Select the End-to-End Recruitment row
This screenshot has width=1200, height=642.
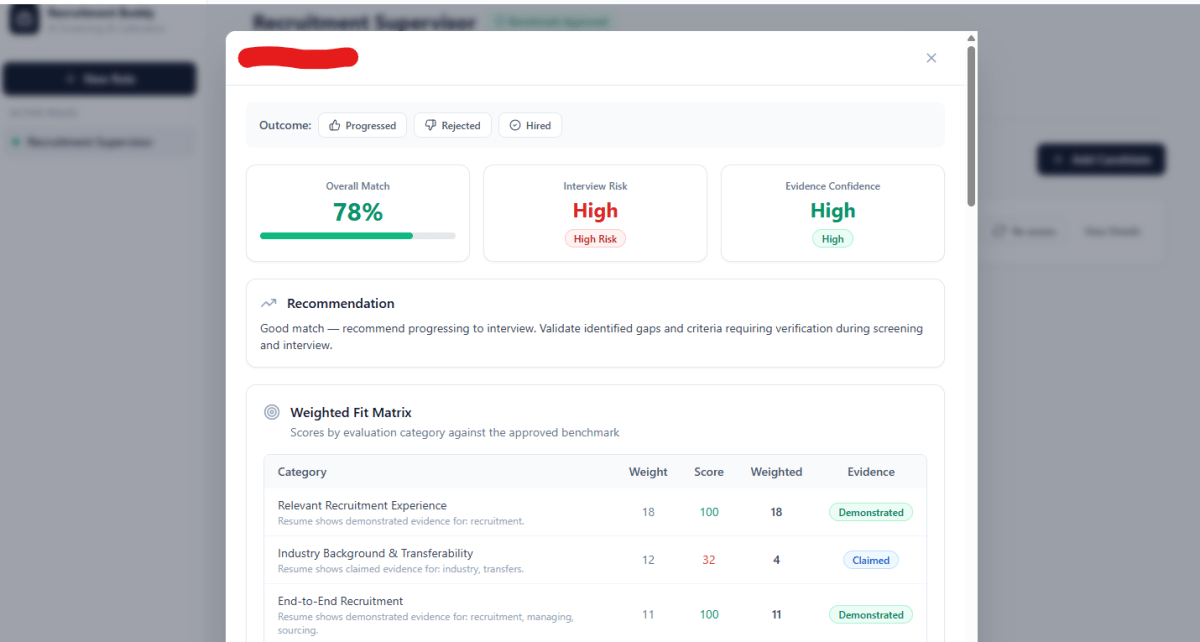[595, 614]
